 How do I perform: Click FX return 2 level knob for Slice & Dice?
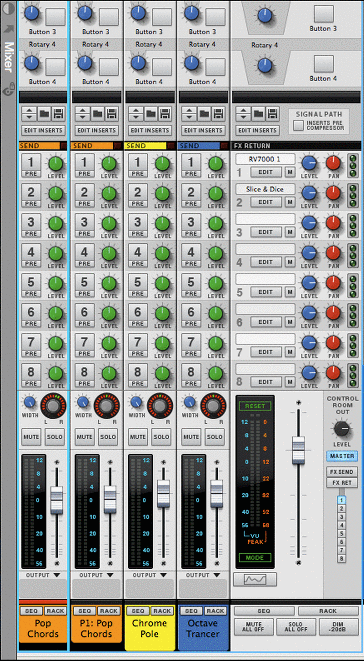tap(309, 192)
